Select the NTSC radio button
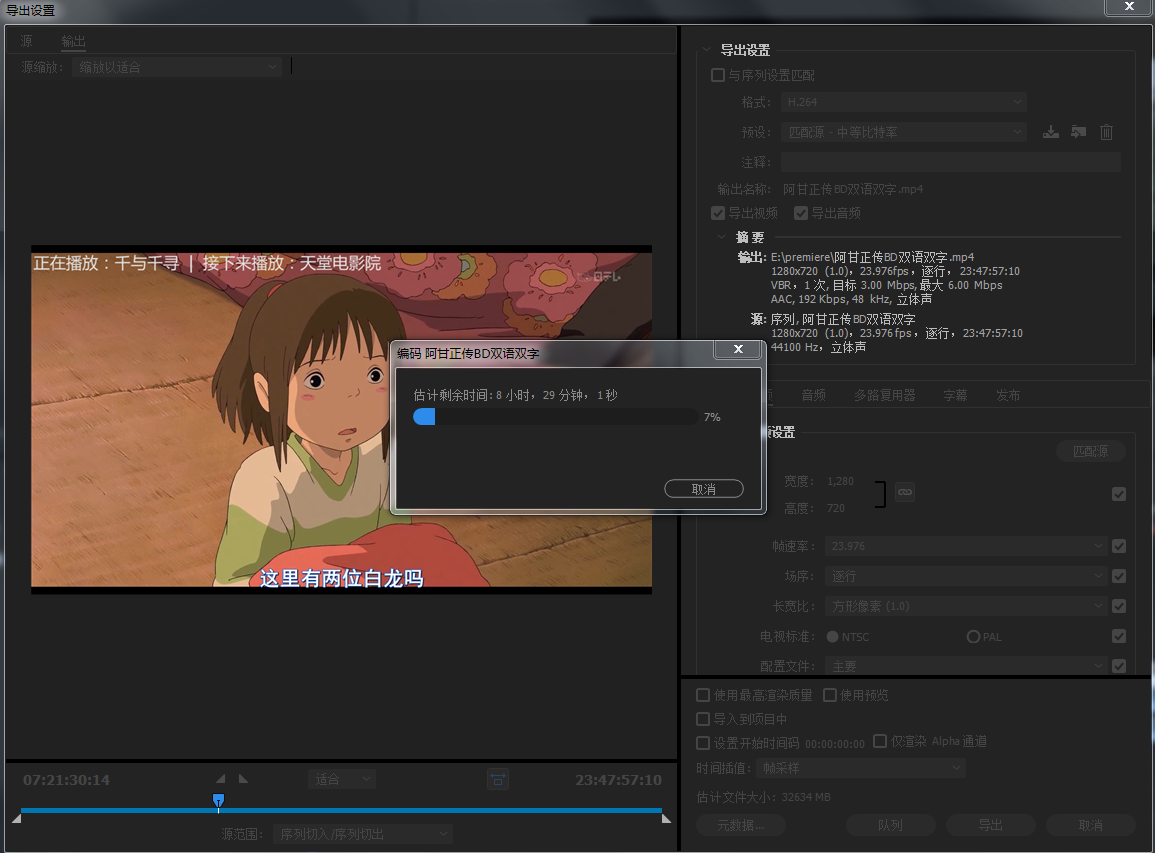This screenshot has width=1155, height=853. point(832,636)
